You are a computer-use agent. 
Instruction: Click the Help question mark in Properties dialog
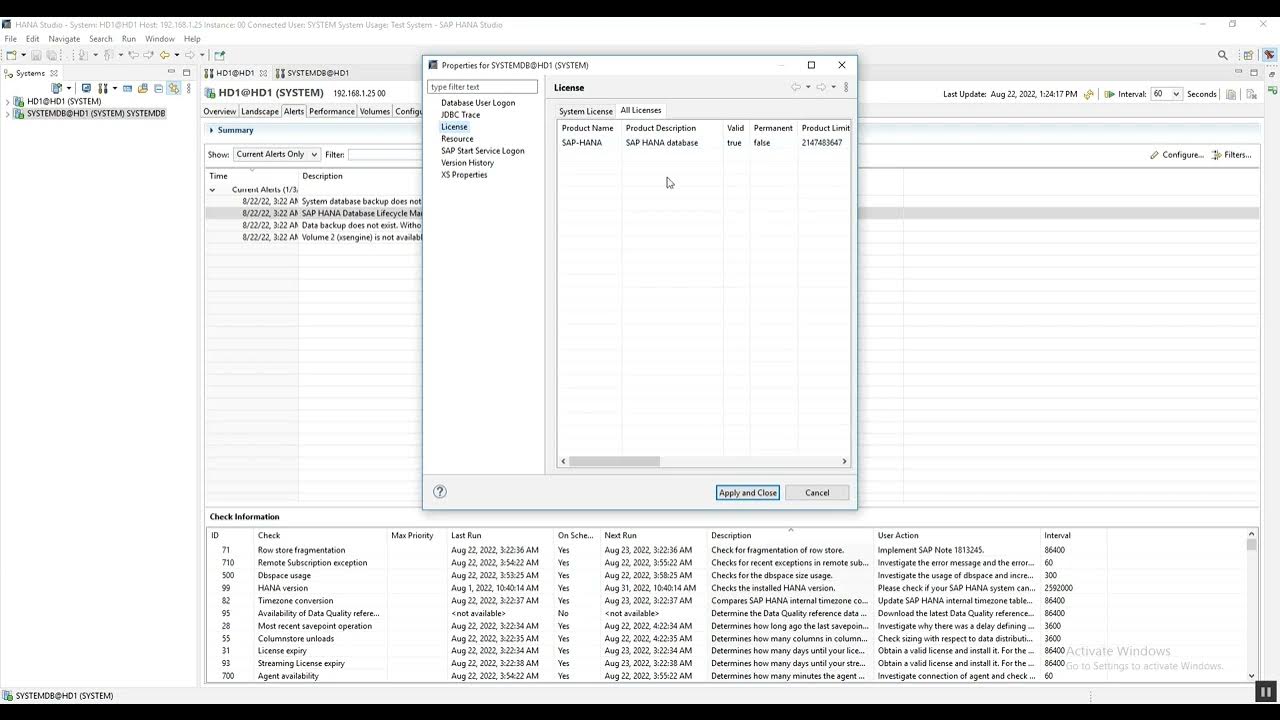[x=440, y=492]
